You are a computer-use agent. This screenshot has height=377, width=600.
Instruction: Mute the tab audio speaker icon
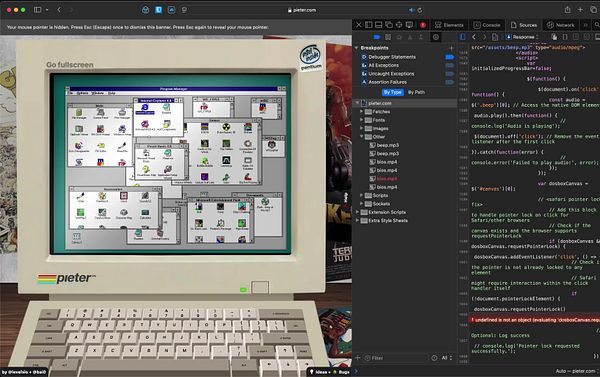[x=411, y=10]
